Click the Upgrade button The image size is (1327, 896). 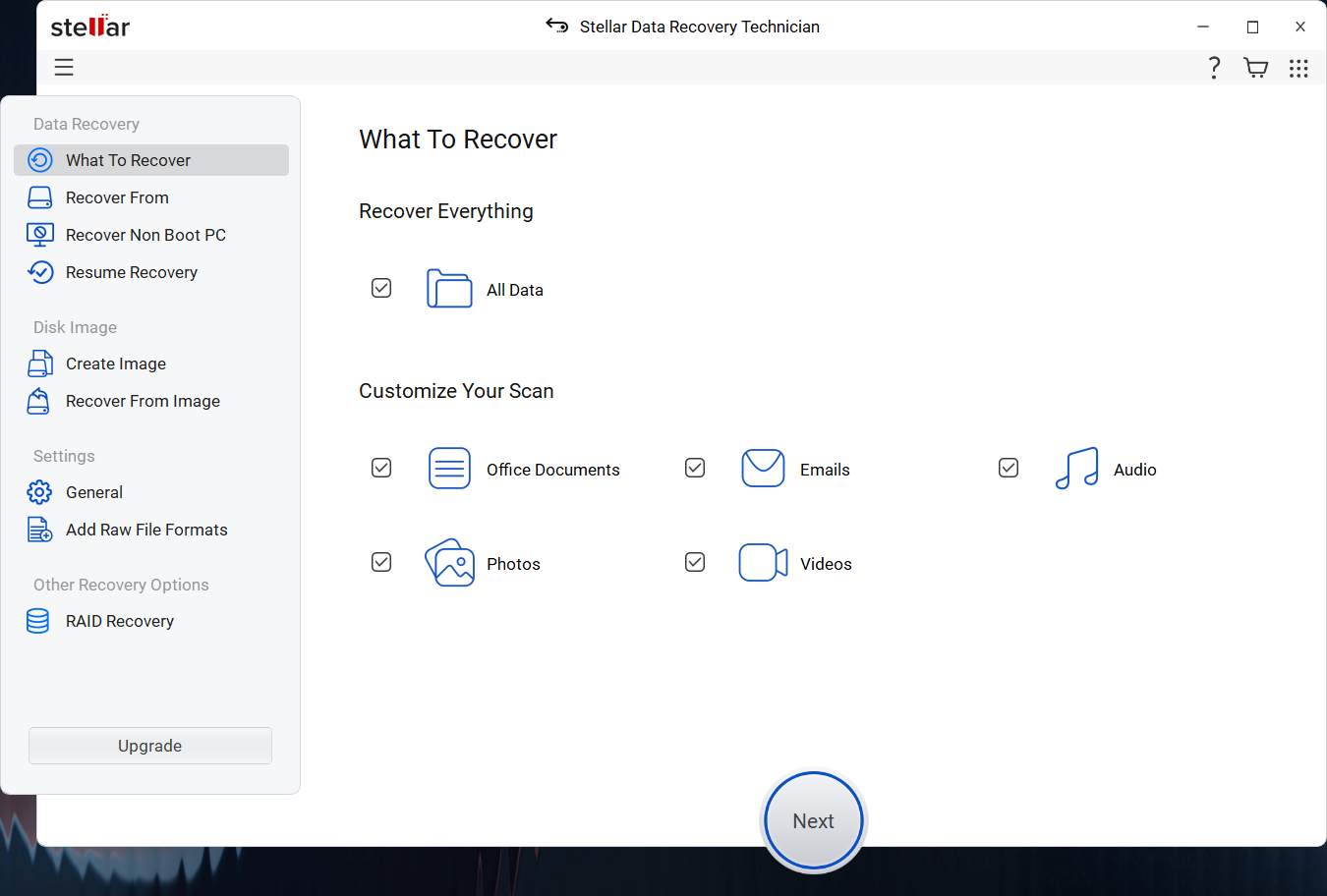150,746
